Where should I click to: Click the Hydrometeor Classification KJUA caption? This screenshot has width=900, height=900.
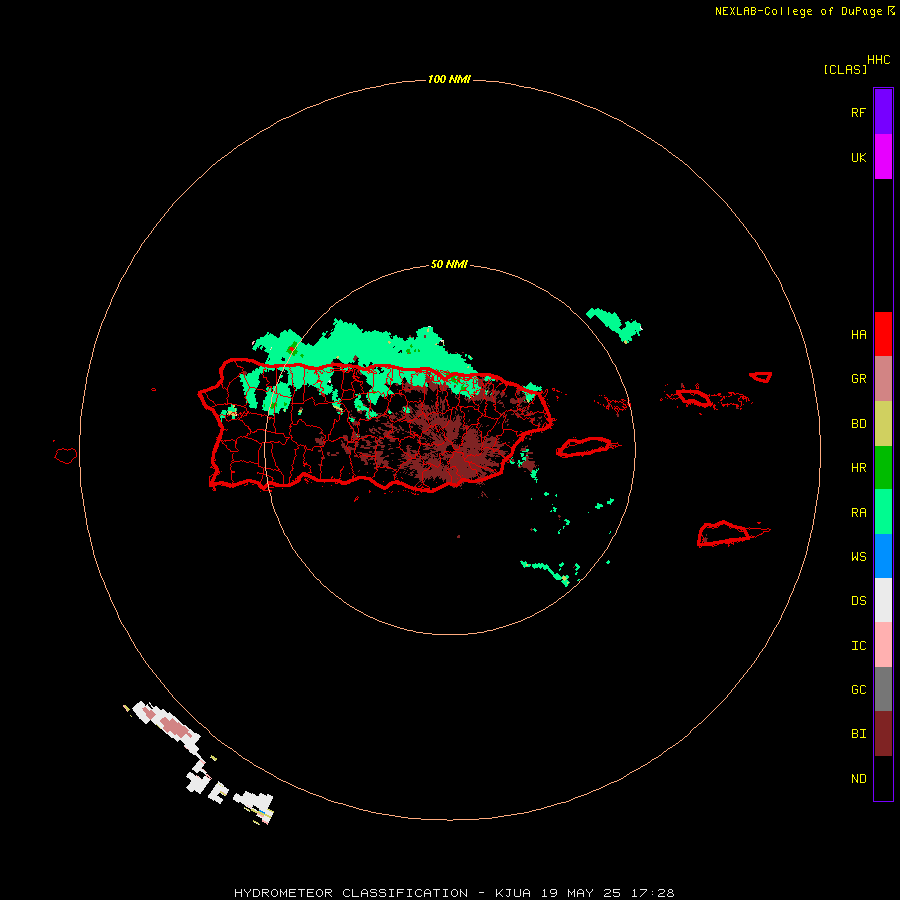click(454, 893)
